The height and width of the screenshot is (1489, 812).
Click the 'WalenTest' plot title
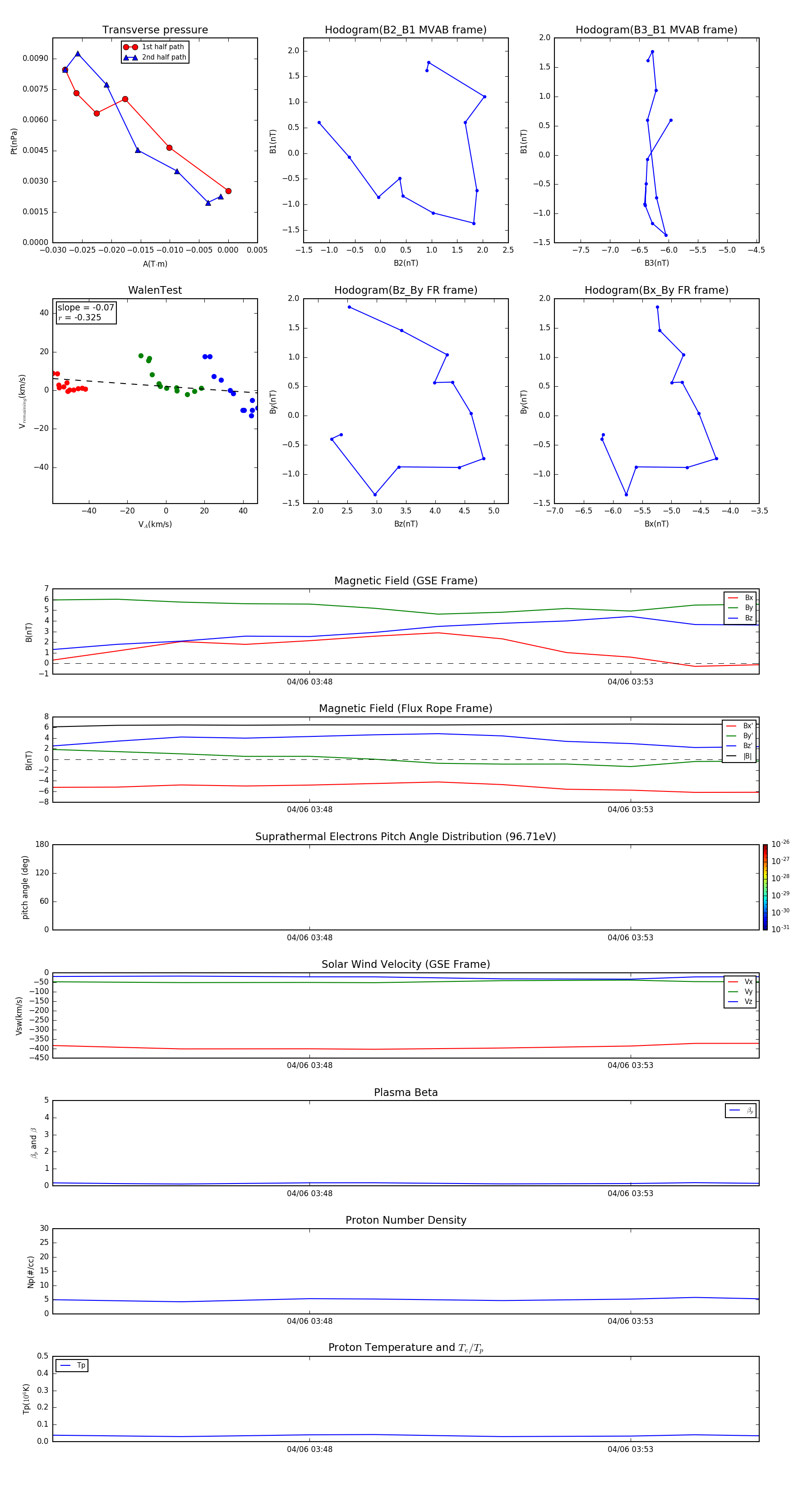click(155, 290)
